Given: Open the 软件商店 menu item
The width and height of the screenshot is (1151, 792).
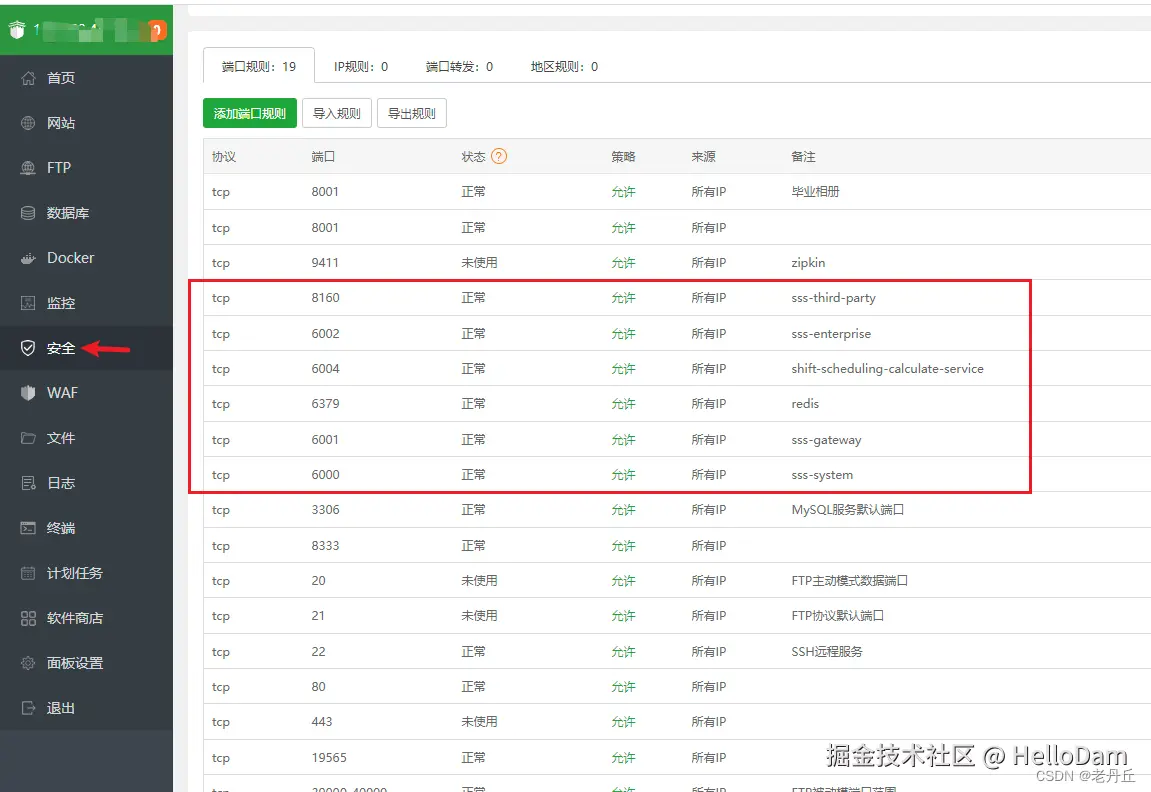Looking at the screenshot, I should (x=86, y=618).
